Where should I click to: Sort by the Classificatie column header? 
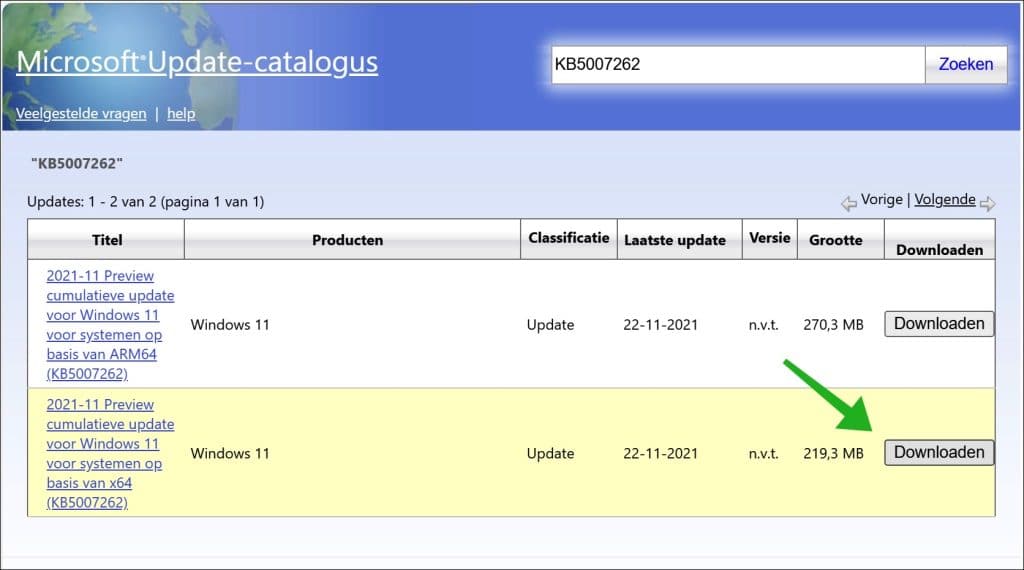(x=569, y=238)
